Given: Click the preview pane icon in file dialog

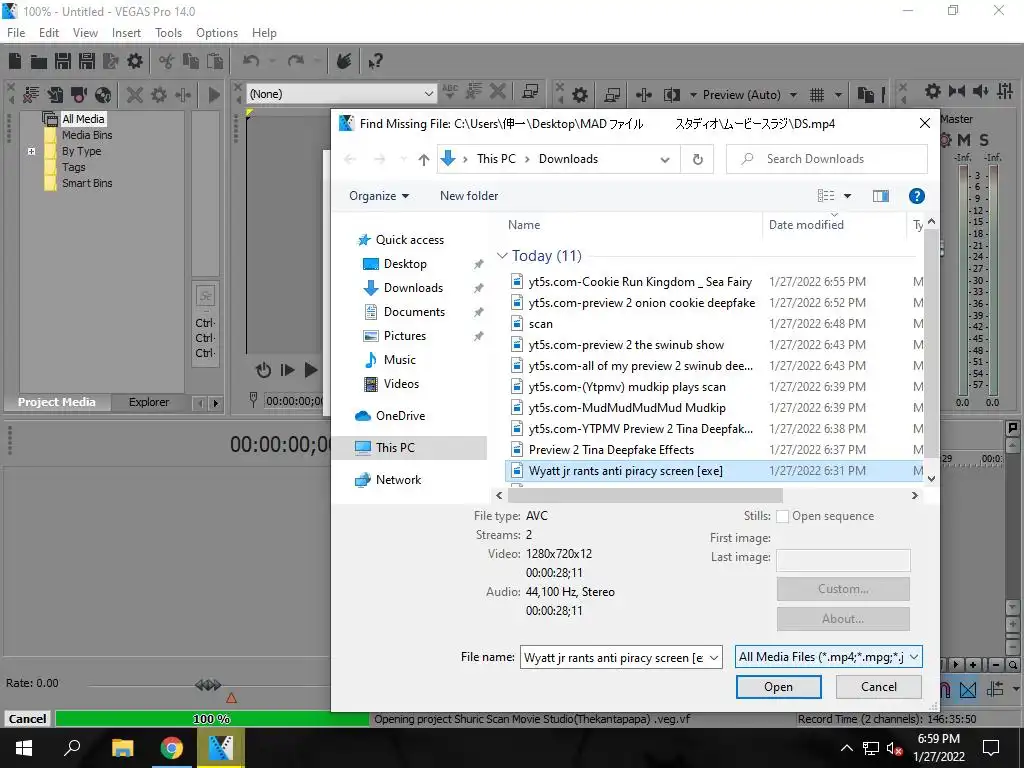Looking at the screenshot, I should pyautogui.click(x=881, y=196).
